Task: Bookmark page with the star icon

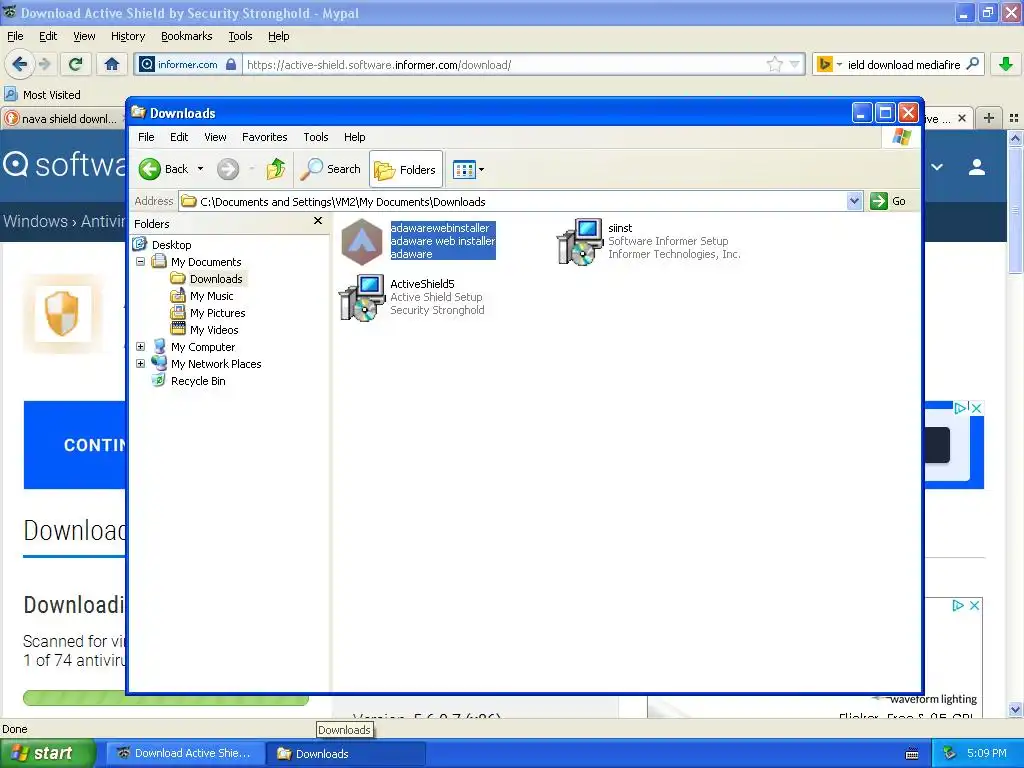Action: tap(775, 64)
